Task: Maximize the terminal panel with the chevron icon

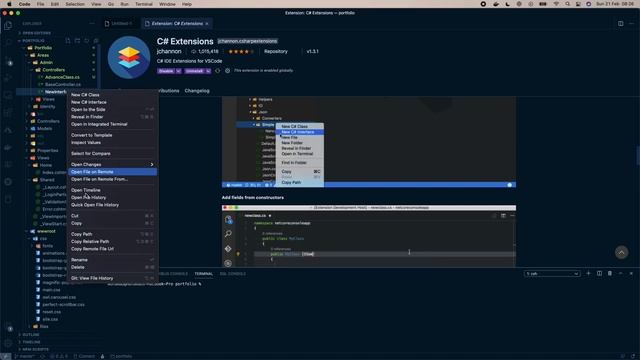Action: coord(620,273)
